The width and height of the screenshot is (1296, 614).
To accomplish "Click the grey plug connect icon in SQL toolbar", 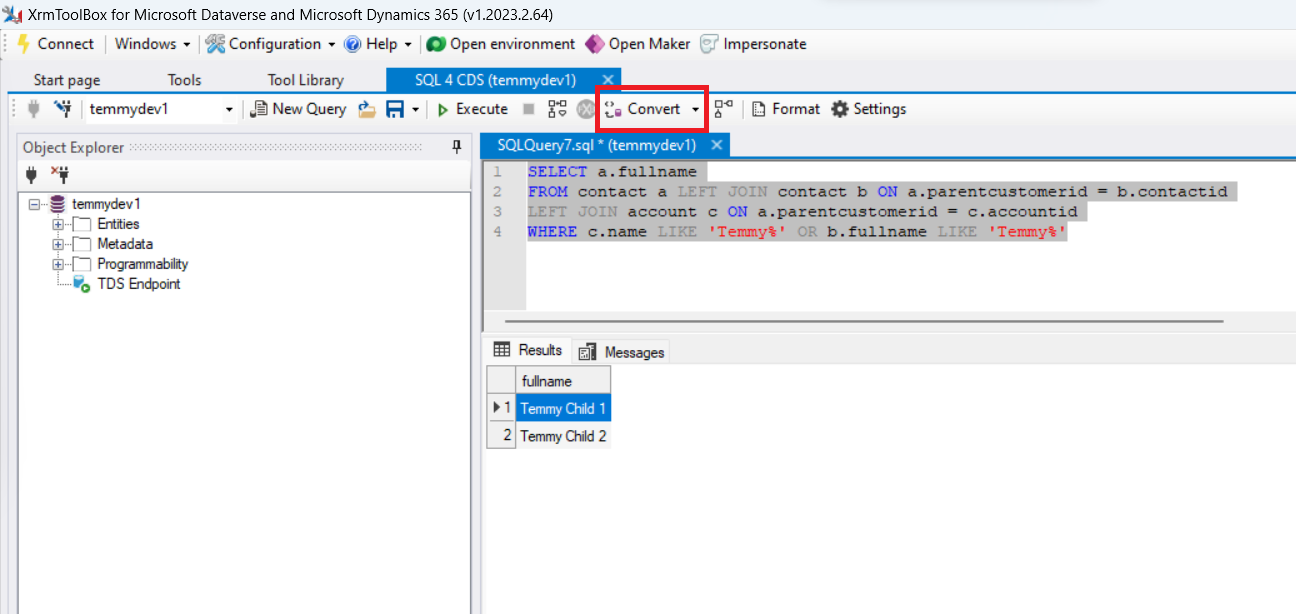I will click(x=33, y=109).
